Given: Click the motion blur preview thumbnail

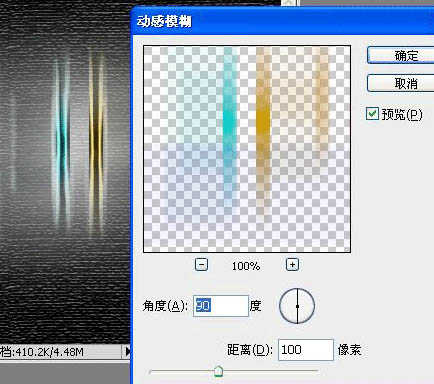Looking at the screenshot, I should point(247,149).
